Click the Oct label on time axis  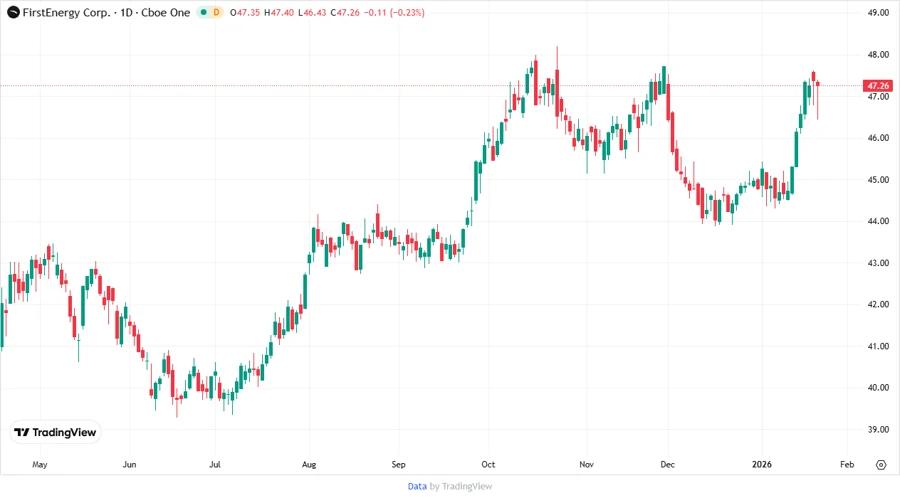pos(488,465)
